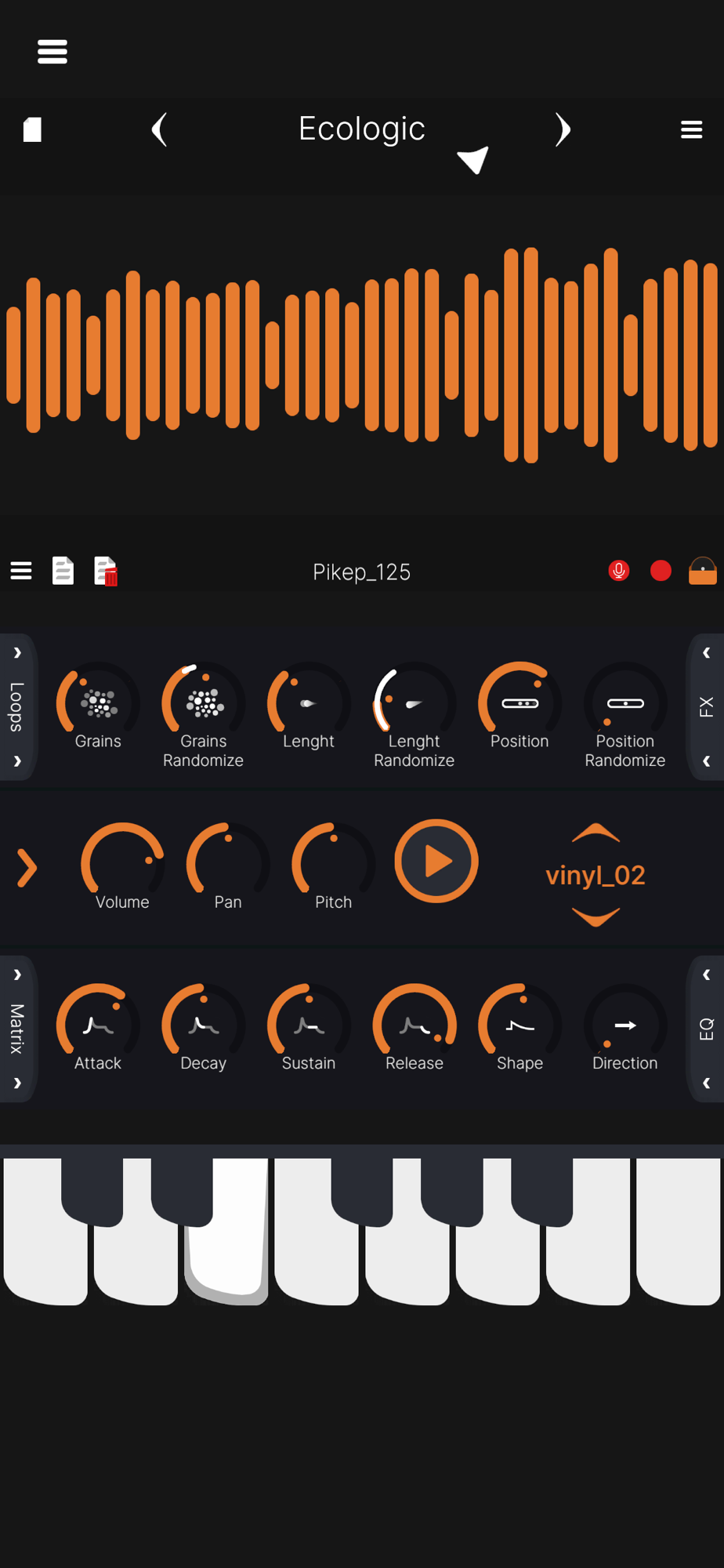
Task: Click the vinyl_02 sample label
Action: (x=595, y=875)
